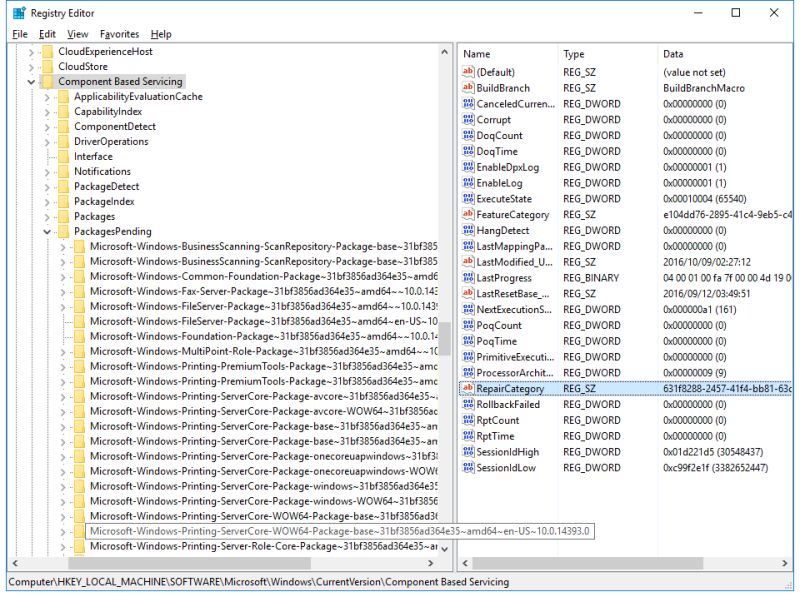Click the ab string icon next to BuildBranch

[466, 88]
